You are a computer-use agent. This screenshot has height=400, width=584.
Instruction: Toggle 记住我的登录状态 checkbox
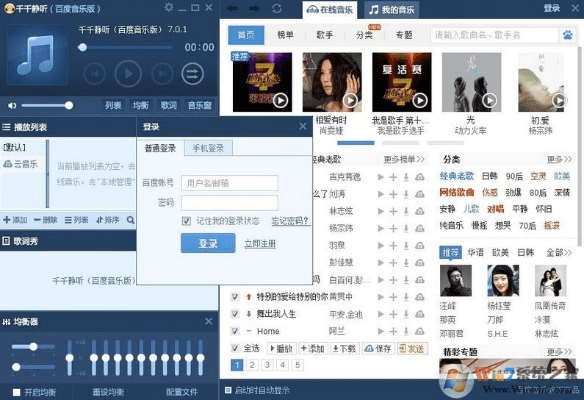186,221
